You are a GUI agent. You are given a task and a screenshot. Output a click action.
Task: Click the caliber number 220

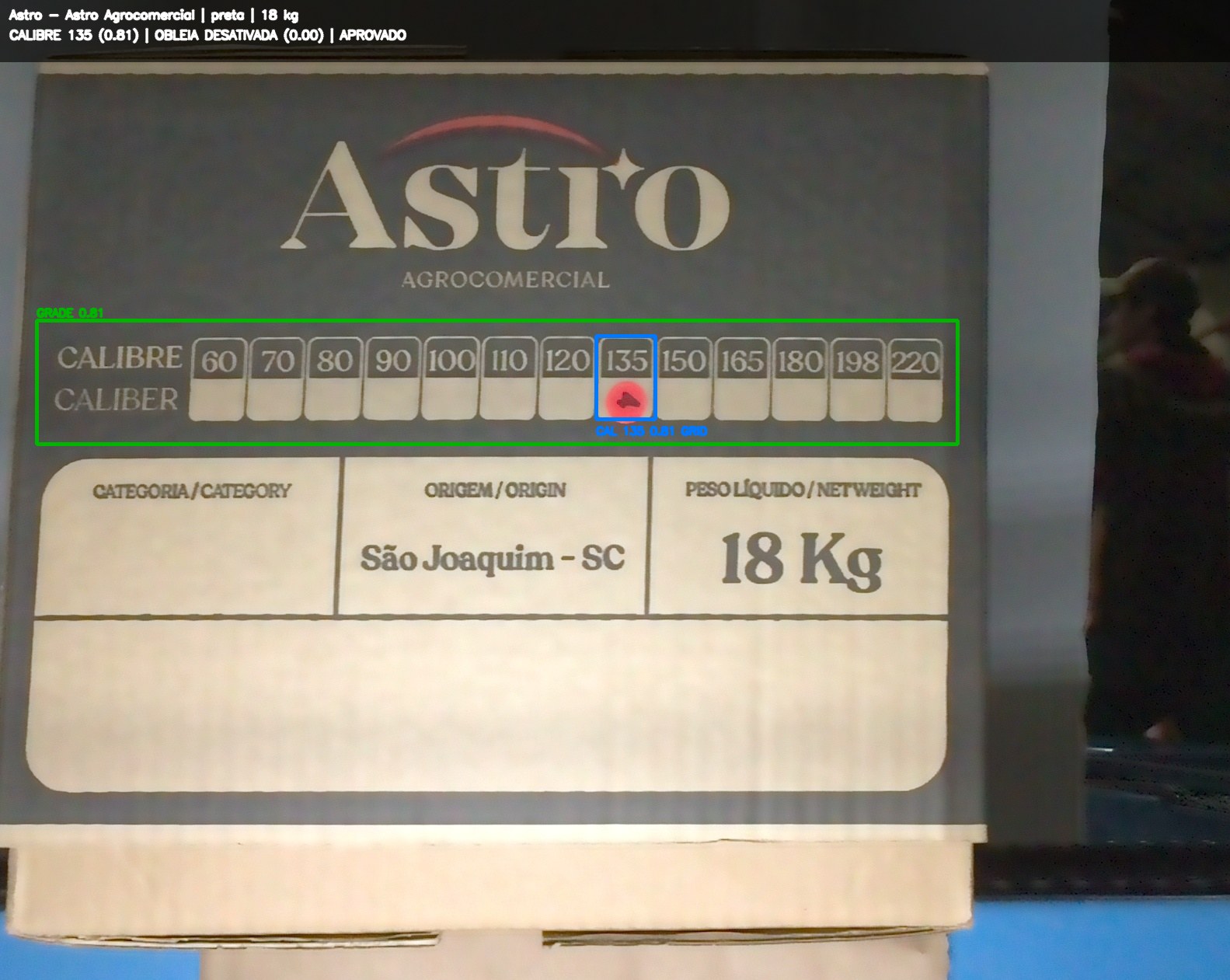click(915, 362)
